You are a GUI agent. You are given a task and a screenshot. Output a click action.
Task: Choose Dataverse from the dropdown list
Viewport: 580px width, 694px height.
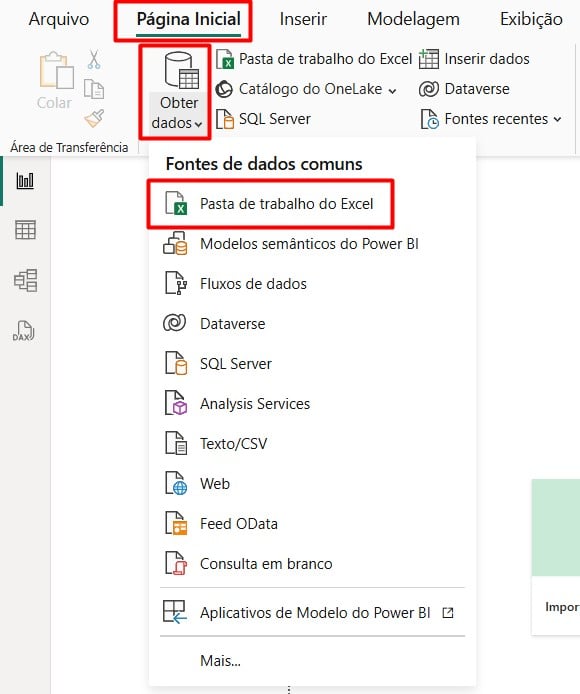point(312,324)
